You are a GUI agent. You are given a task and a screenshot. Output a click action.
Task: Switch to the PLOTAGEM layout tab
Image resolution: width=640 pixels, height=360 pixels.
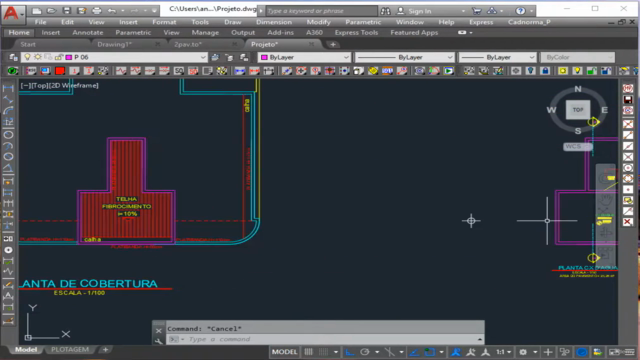(70, 350)
